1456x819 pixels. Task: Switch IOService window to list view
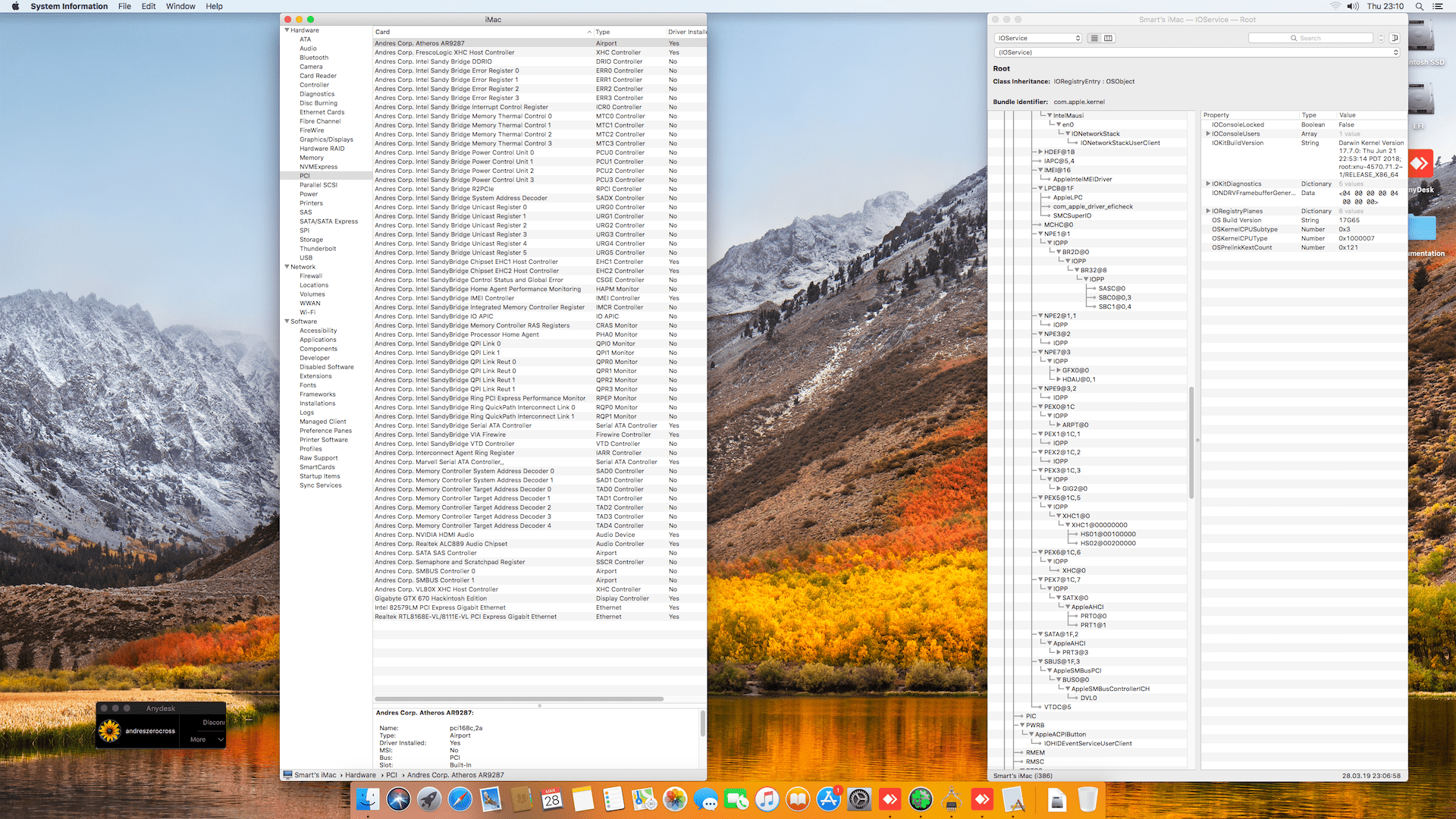click(1094, 38)
